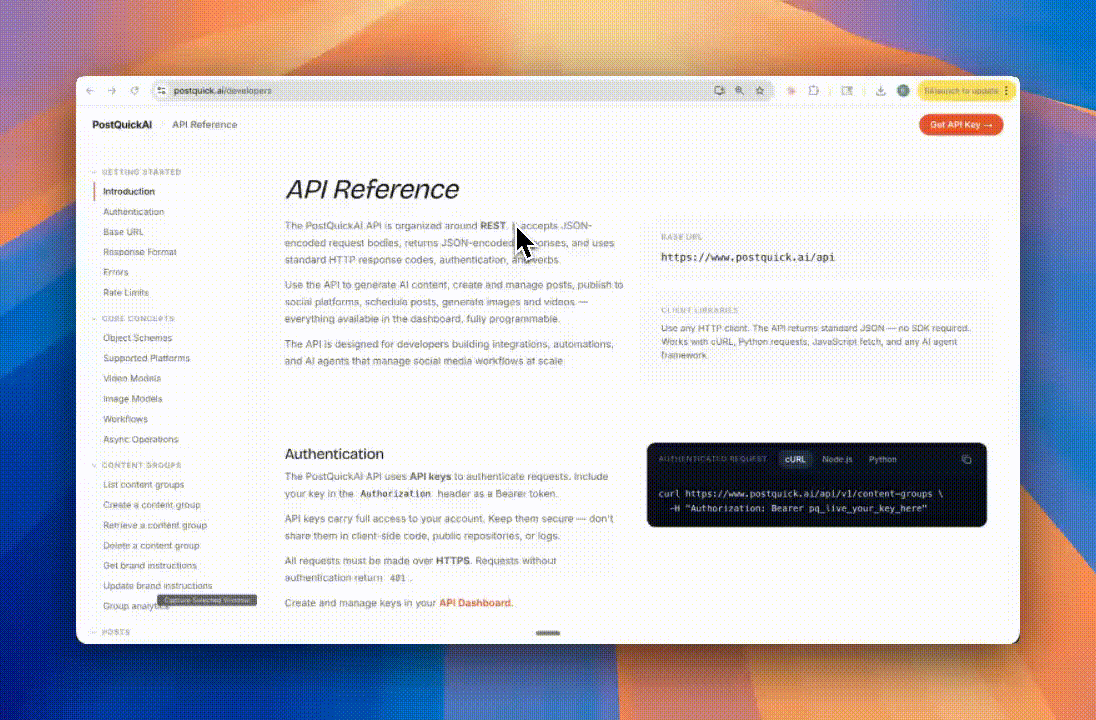
Task: Open Introduction in the sidebar
Action: [x=129, y=192]
